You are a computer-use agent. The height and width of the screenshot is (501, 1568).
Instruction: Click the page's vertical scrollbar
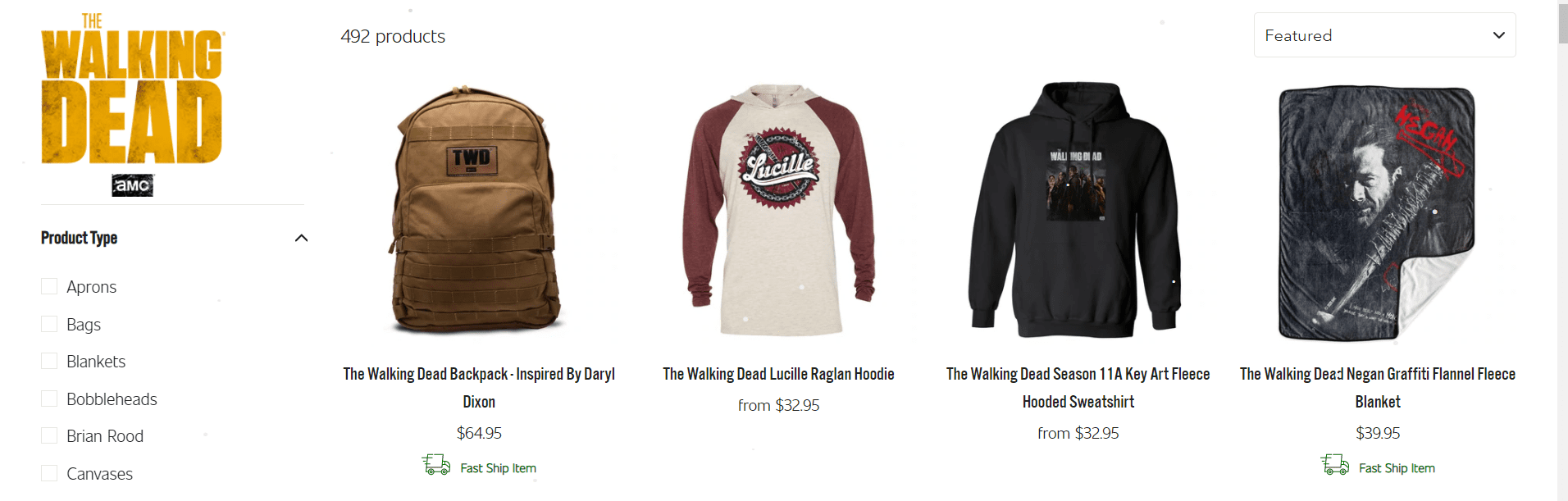[x=1562, y=250]
